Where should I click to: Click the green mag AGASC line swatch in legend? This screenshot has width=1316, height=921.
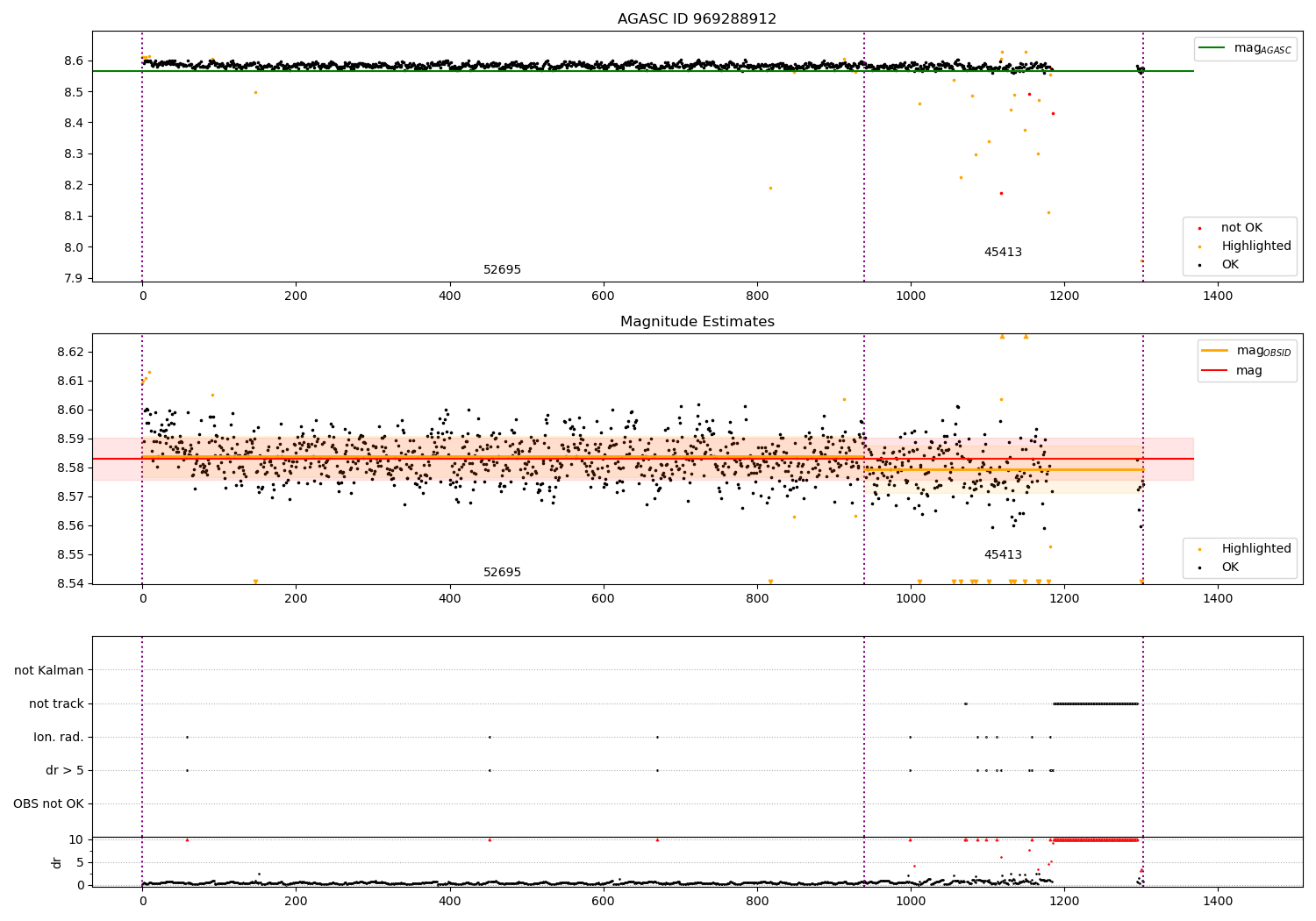(x=1212, y=48)
